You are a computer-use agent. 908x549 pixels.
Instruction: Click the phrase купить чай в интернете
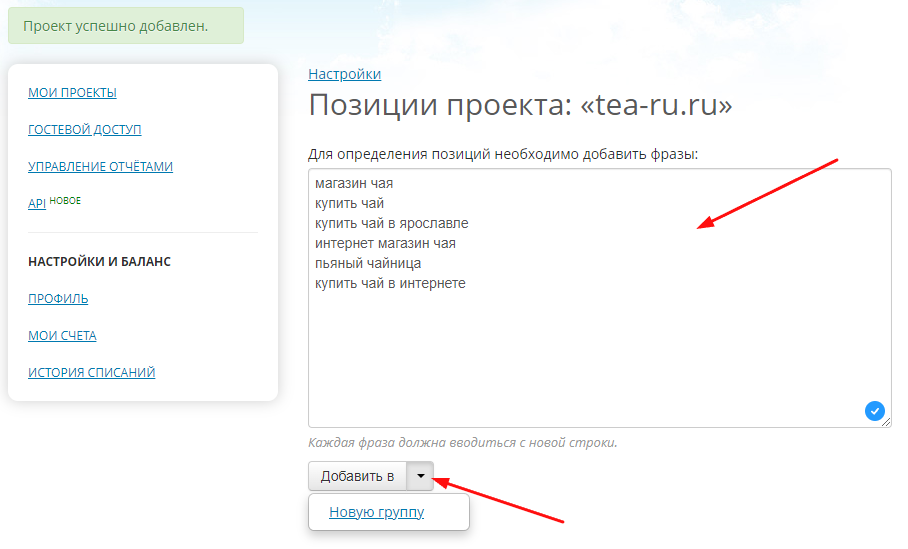[390, 284]
